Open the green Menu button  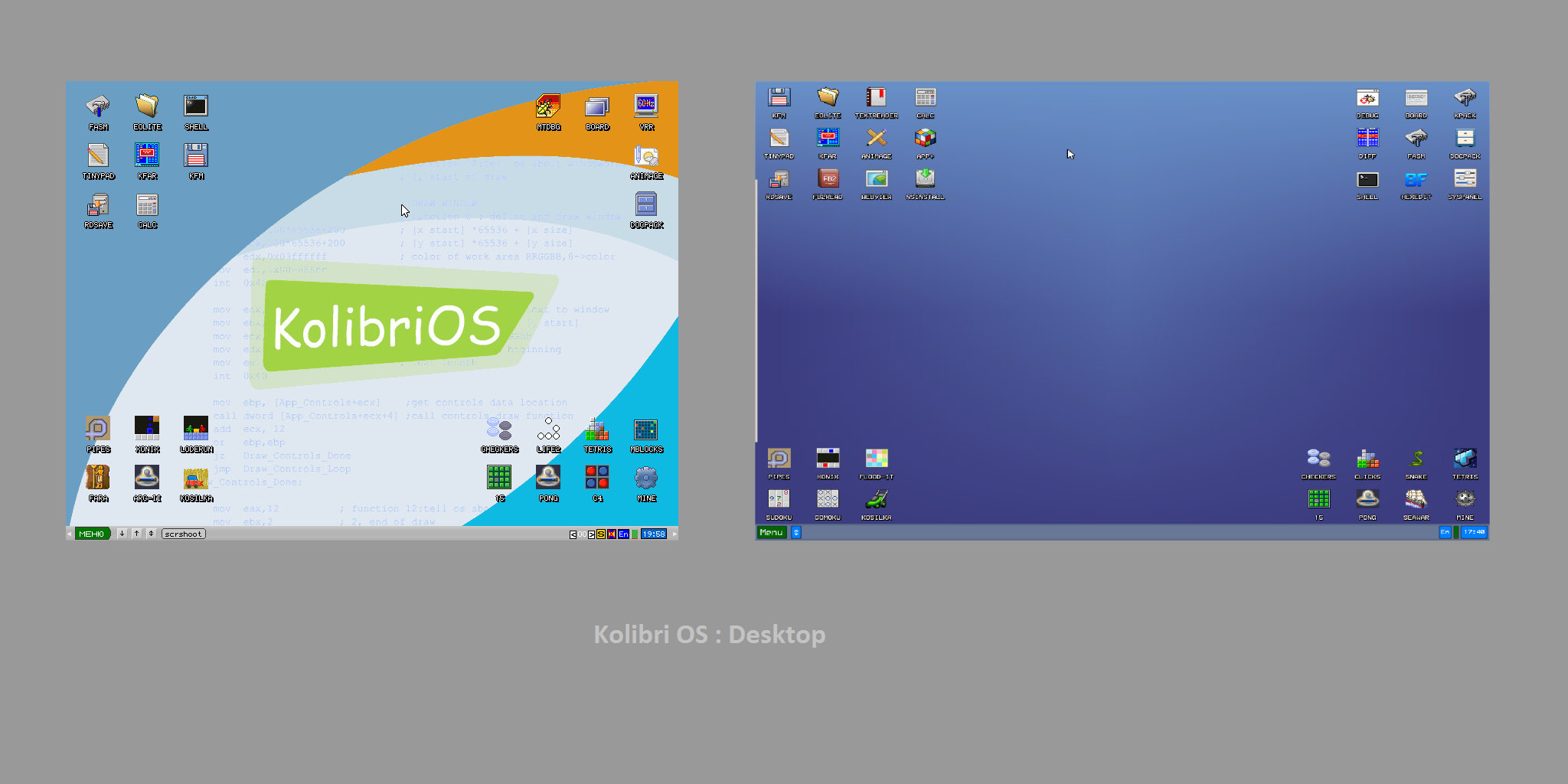(x=771, y=532)
